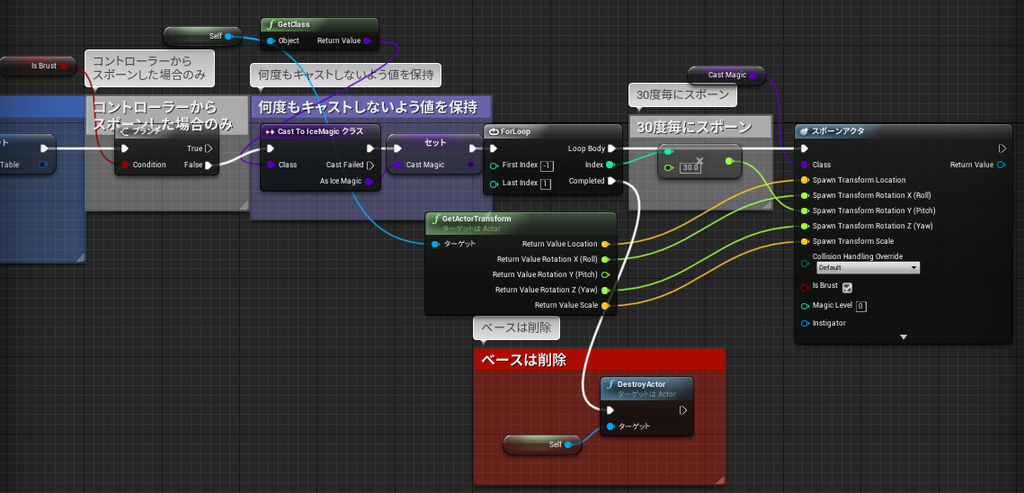The height and width of the screenshot is (493, 1024).
Task: Select the red ベースは削除 comment header
Action: tap(599, 360)
